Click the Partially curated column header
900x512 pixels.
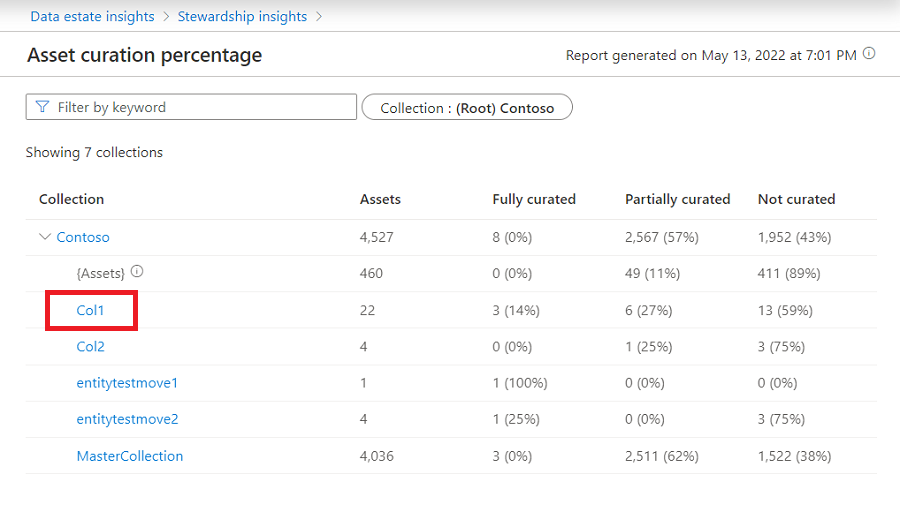pos(677,199)
